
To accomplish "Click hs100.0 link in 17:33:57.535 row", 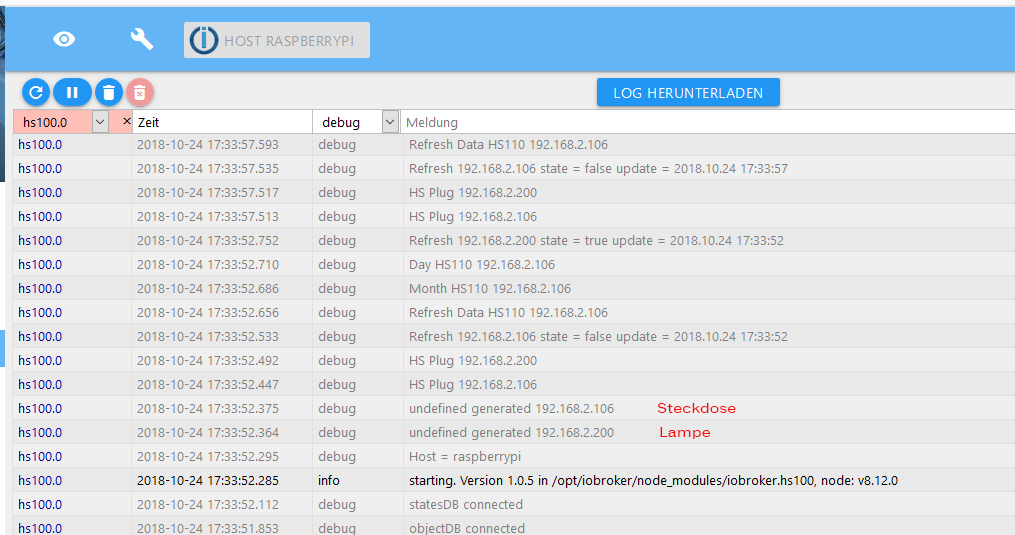I will coord(40,168).
